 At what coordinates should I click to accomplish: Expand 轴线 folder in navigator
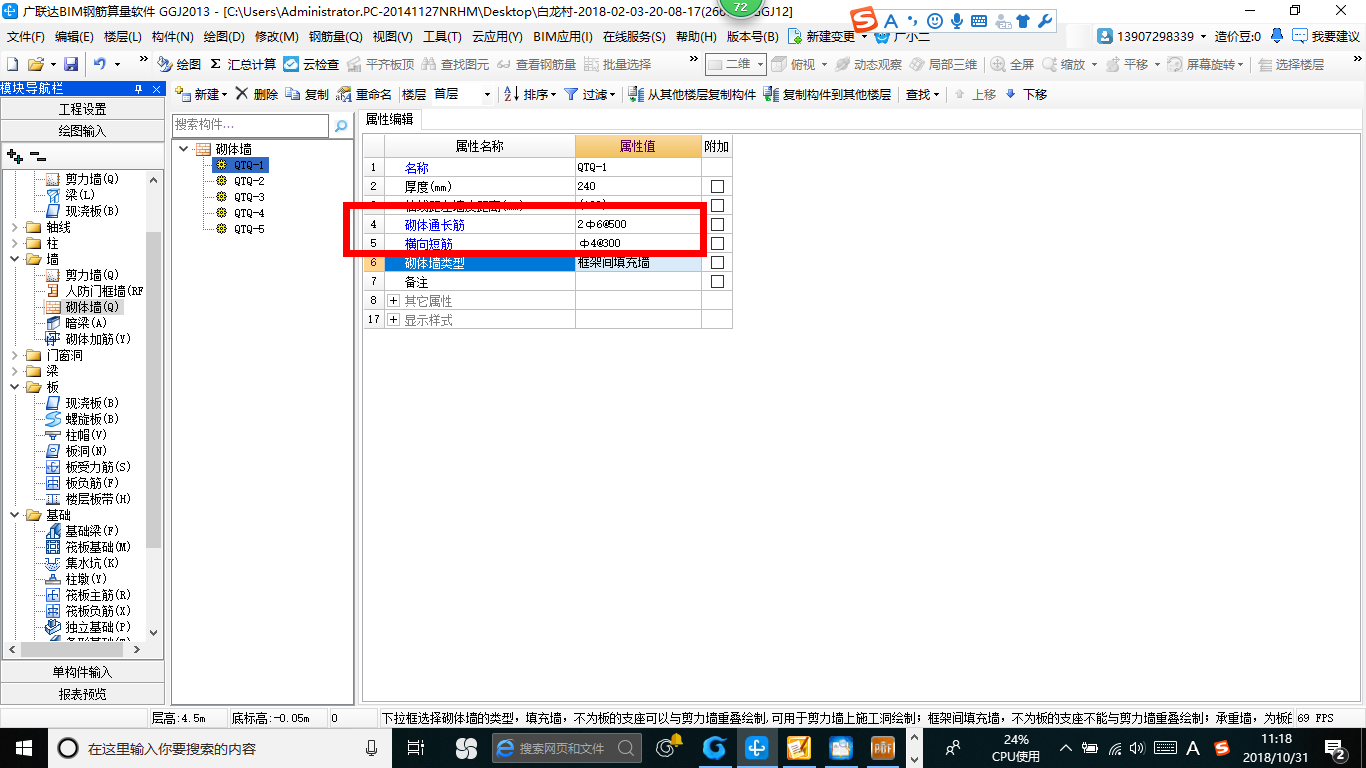[15, 227]
